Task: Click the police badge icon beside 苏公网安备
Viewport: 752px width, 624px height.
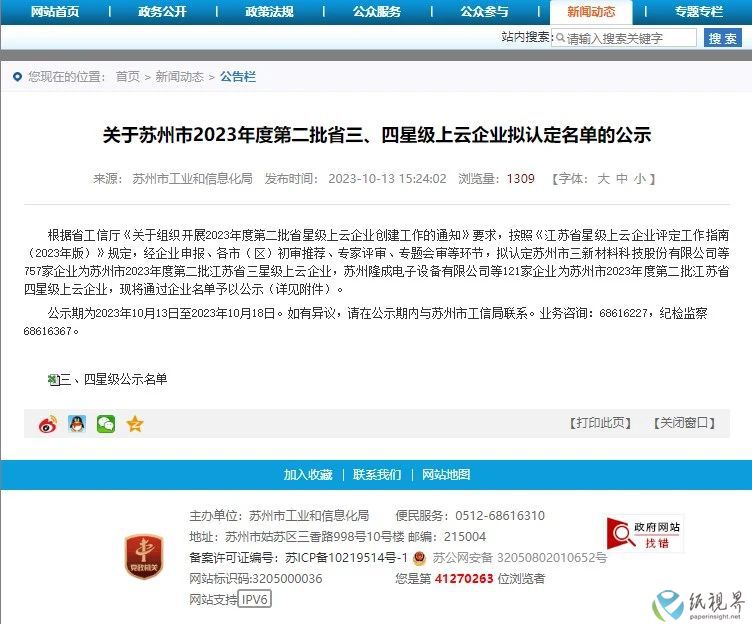Action: (x=419, y=558)
